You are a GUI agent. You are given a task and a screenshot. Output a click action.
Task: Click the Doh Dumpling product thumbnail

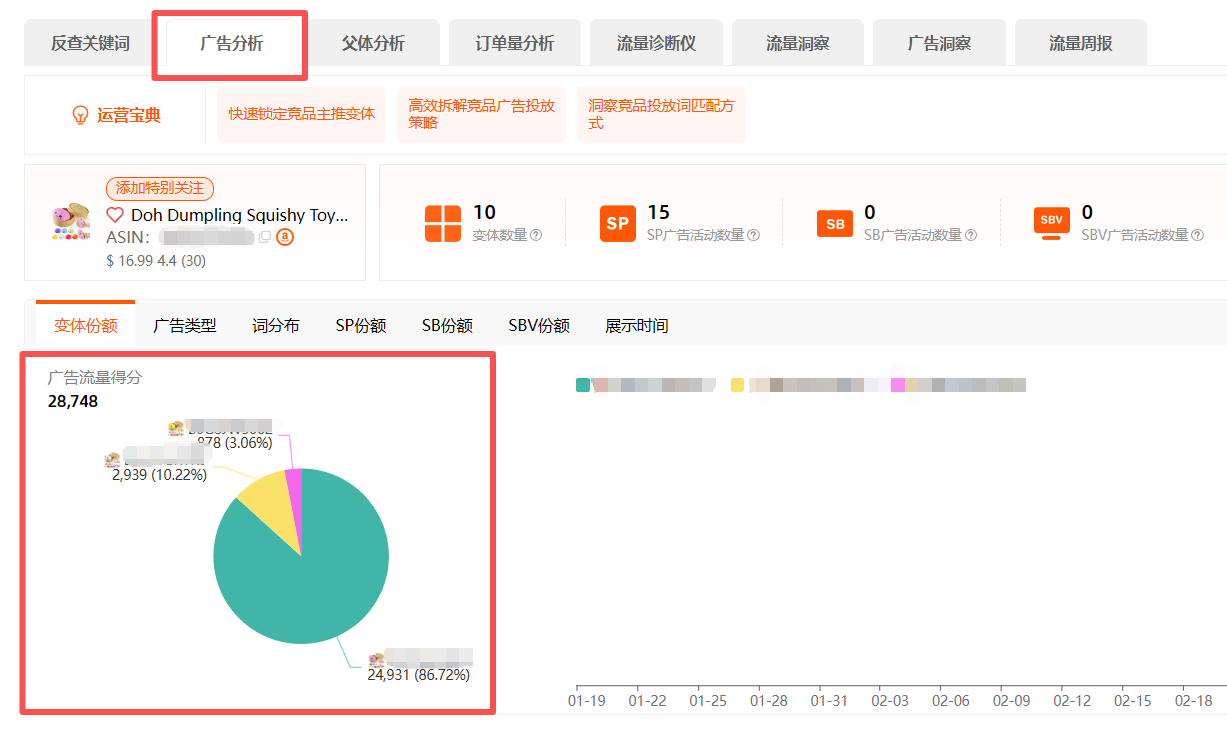(71, 221)
